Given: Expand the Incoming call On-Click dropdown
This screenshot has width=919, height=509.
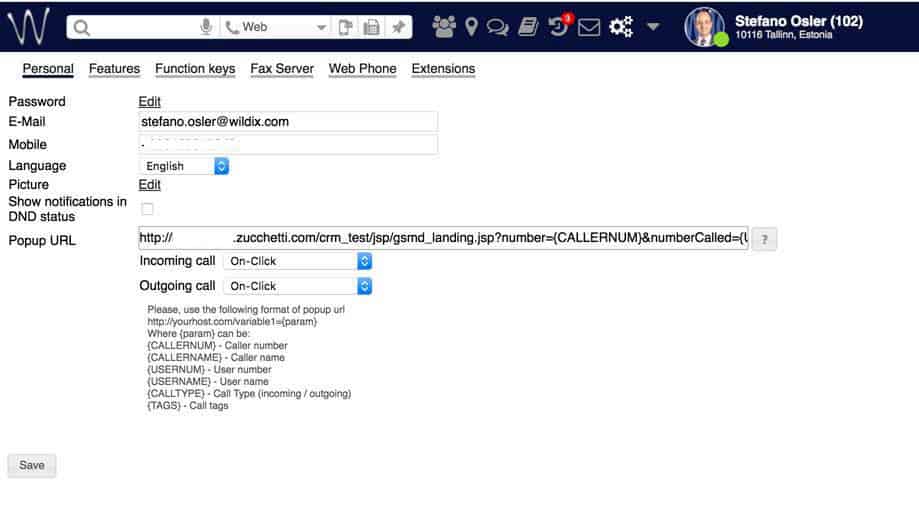Looking at the screenshot, I should (x=298, y=261).
